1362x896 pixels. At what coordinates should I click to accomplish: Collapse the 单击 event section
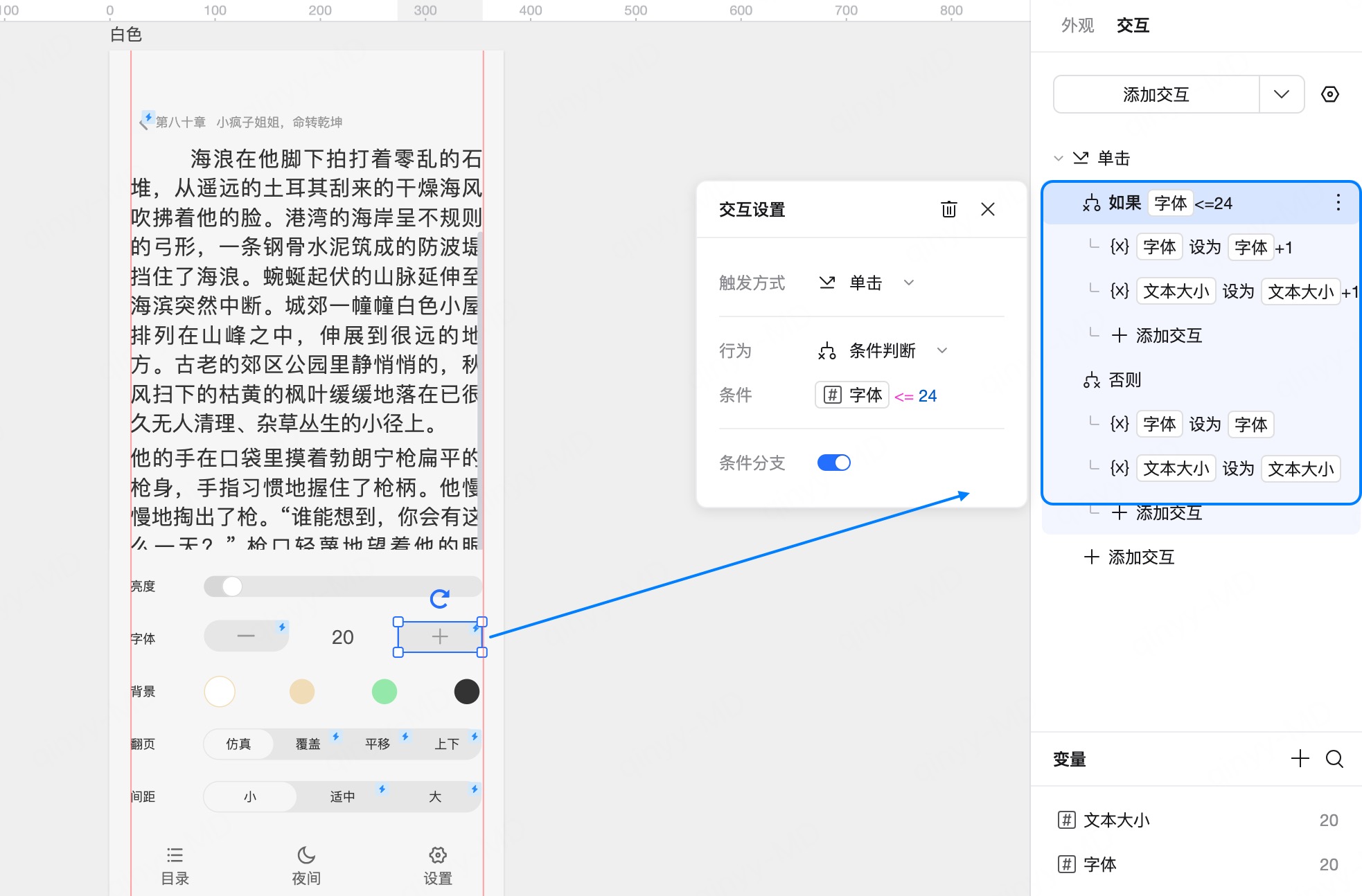pos(1058,159)
